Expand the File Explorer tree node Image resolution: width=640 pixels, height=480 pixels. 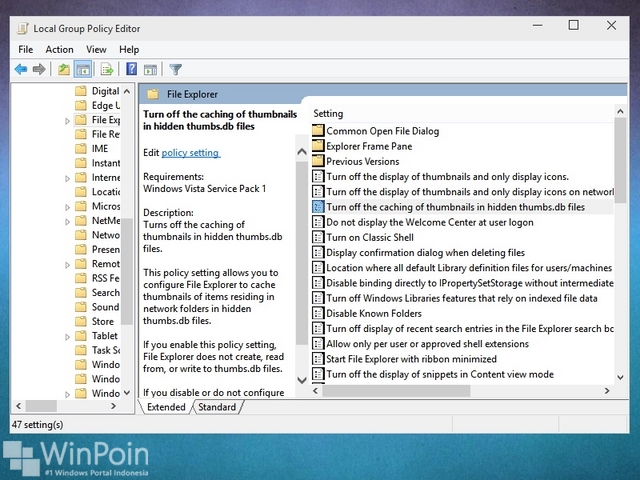[67, 121]
